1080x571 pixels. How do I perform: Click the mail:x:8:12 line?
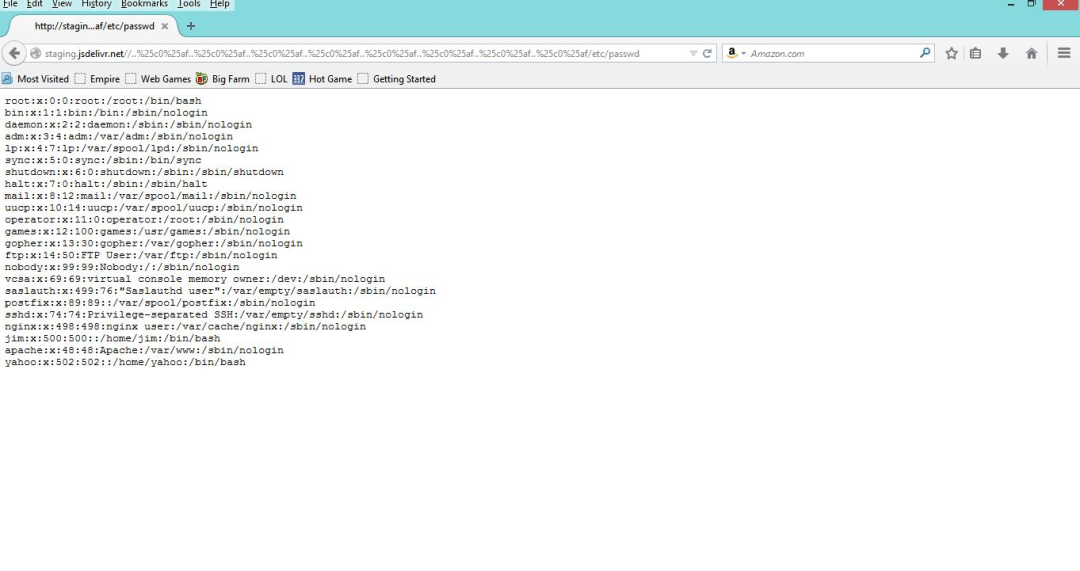150,196
